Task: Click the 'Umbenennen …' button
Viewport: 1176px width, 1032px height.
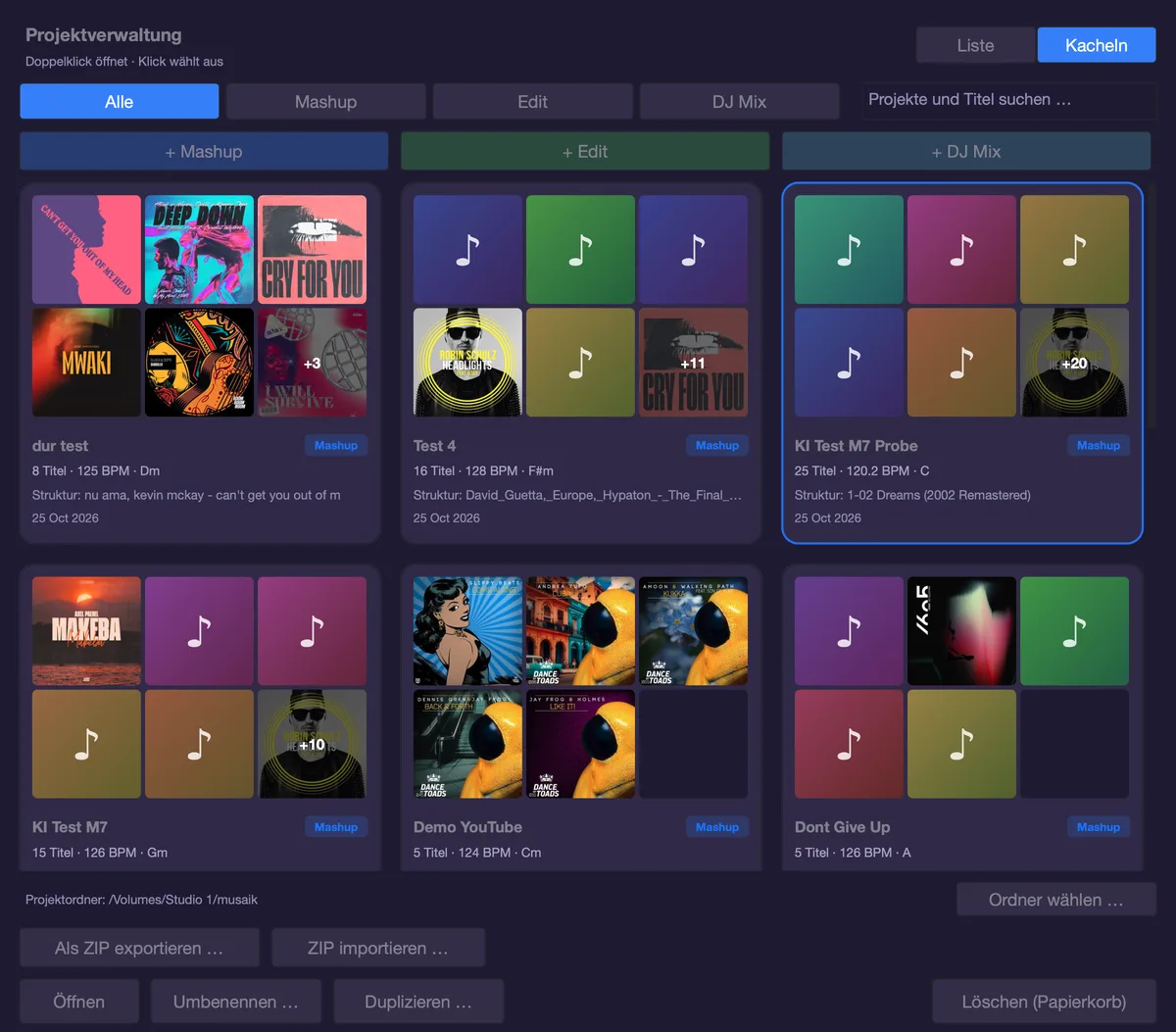Action: pyautogui.click(x=235, y=1002)
